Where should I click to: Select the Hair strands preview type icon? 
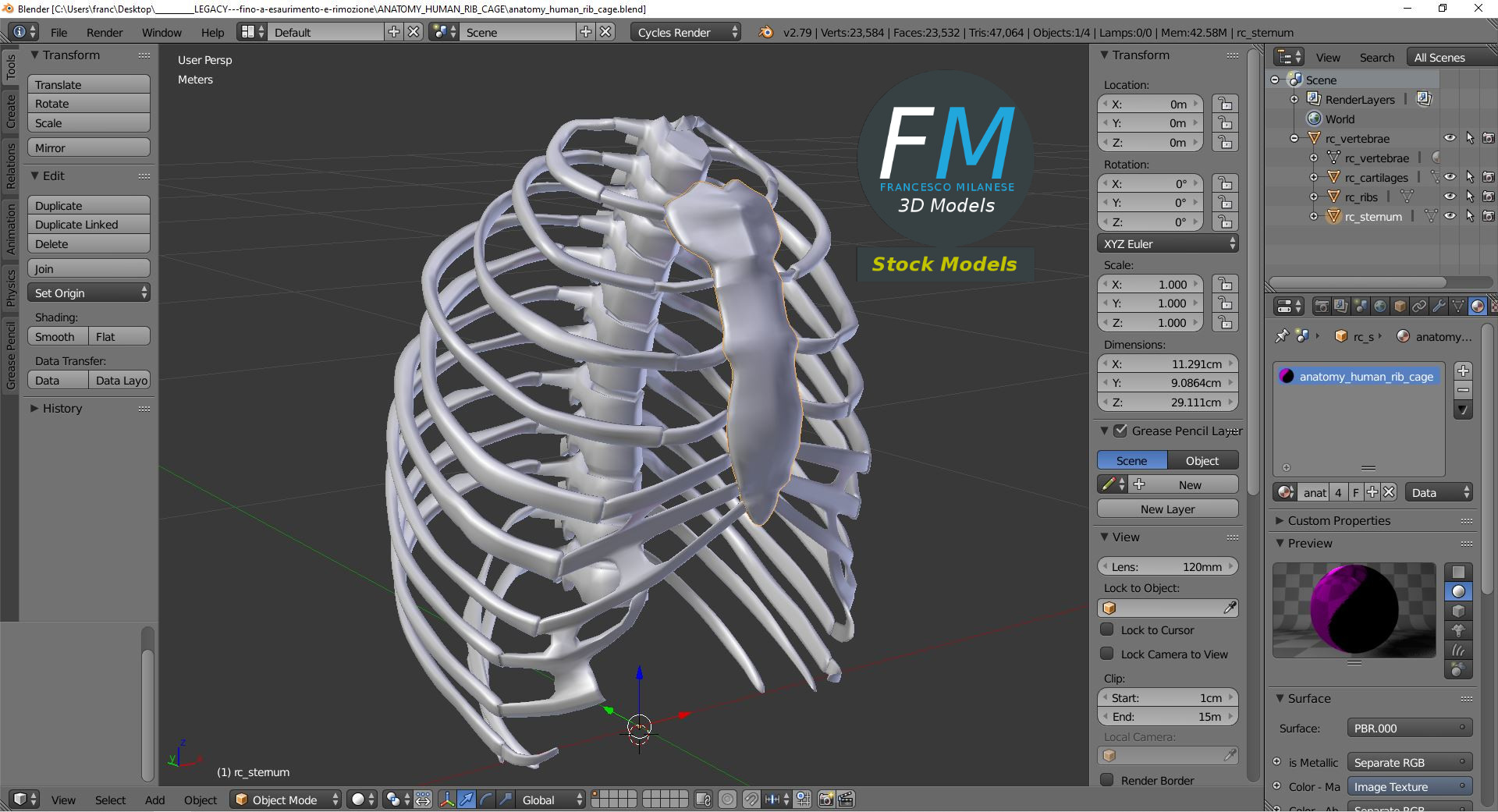click(x=1458, y=650)
